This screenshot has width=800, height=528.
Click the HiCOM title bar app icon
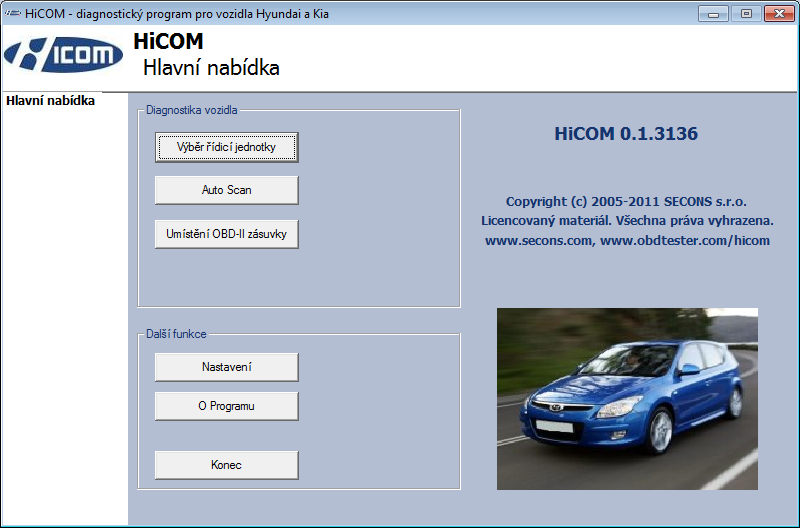click(x=13, y=14)
